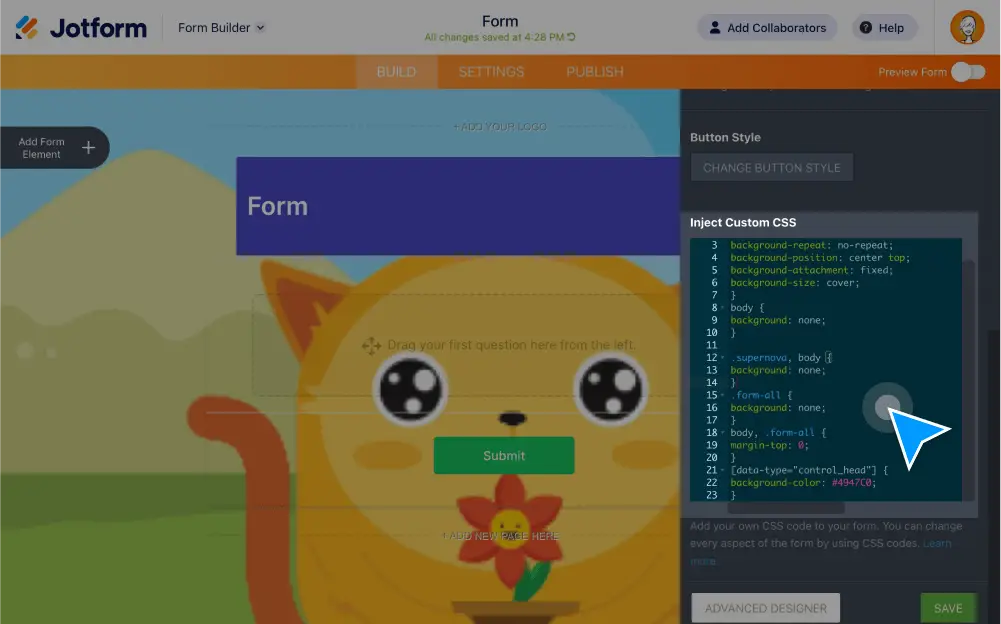The width and height of the screenshot is (1001, 624).
Task: Select the BUILD tab
Action: coord(396,71)
